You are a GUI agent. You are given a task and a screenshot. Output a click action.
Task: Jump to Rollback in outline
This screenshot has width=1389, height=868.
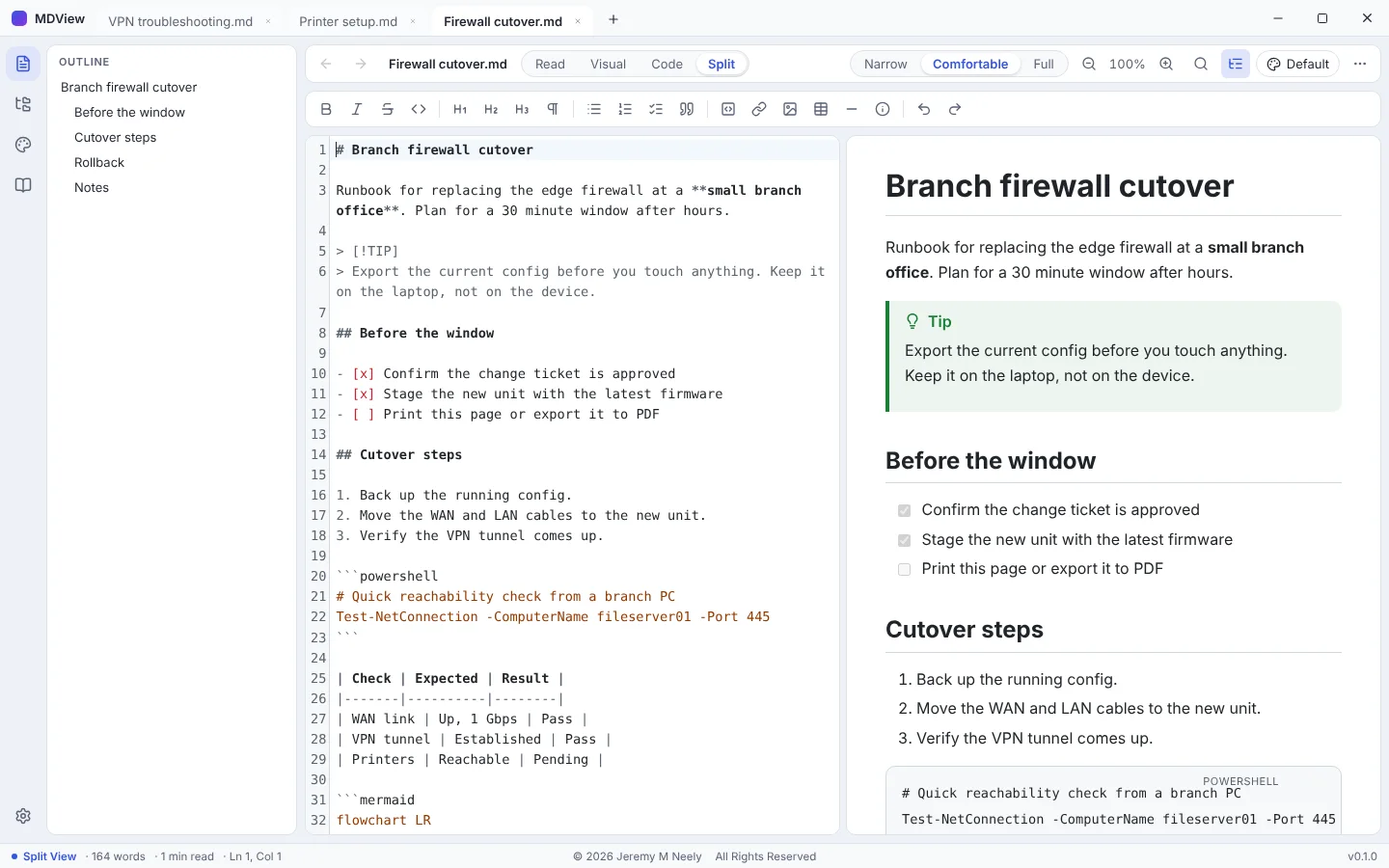[x=99, y=162]
